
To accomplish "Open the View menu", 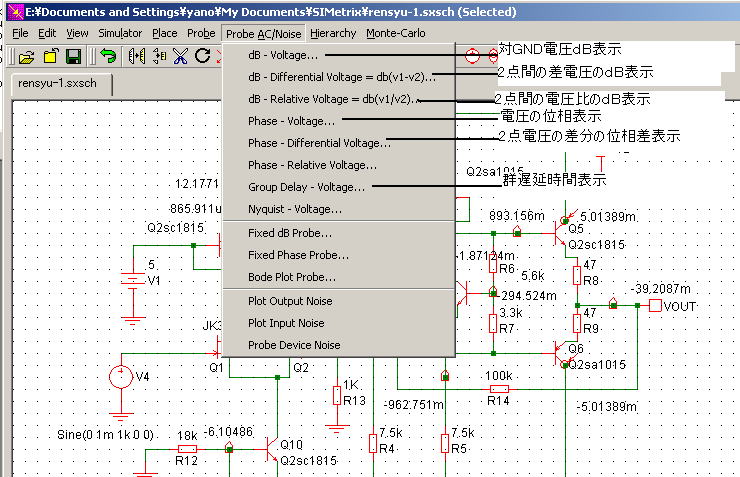I will 77,33.
